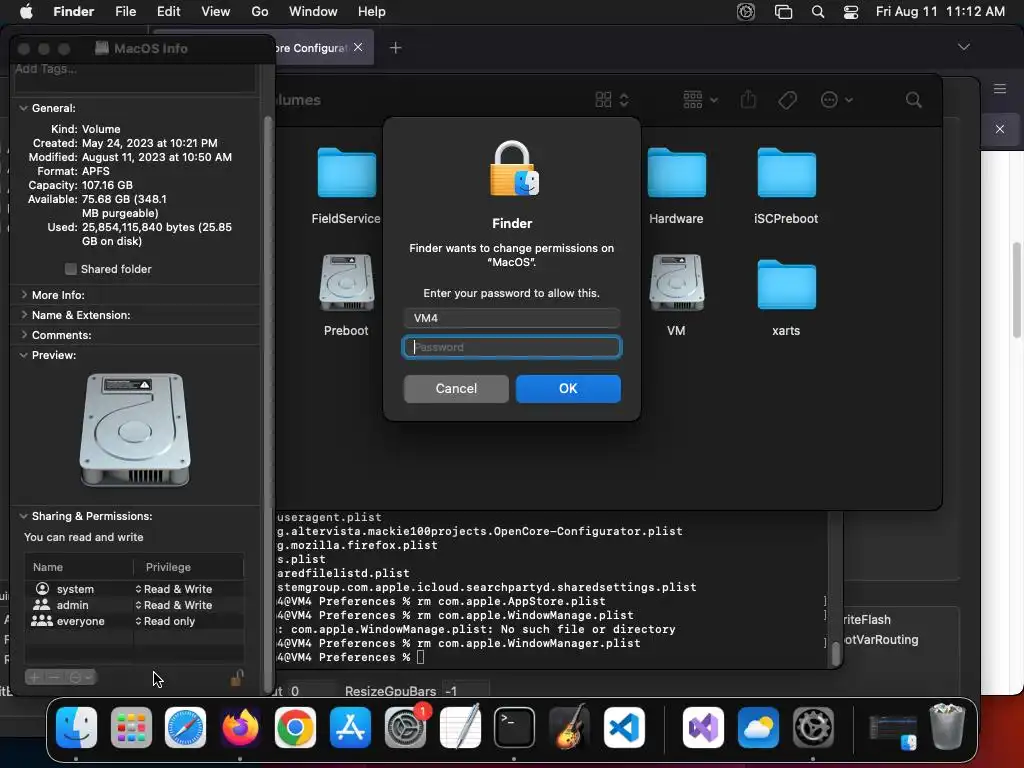Expand the Comments section
Image resolution: width=1024 pixels, height=768 pixels.
pos(24,335)
